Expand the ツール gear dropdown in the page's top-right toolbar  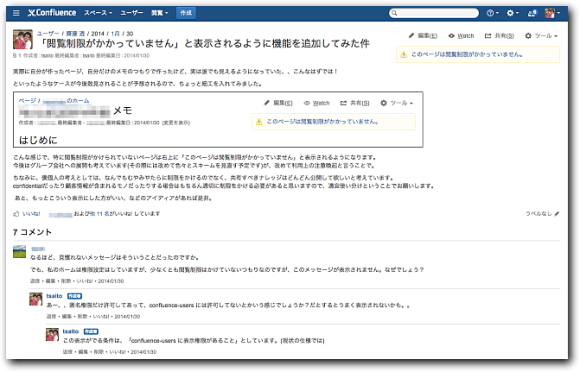541,35
